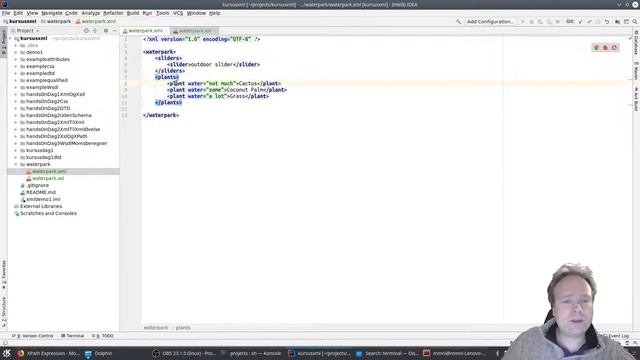Open Event Log tool window
Image resolution: width=640 pixels, height=360 pixels.
point(616,336)
